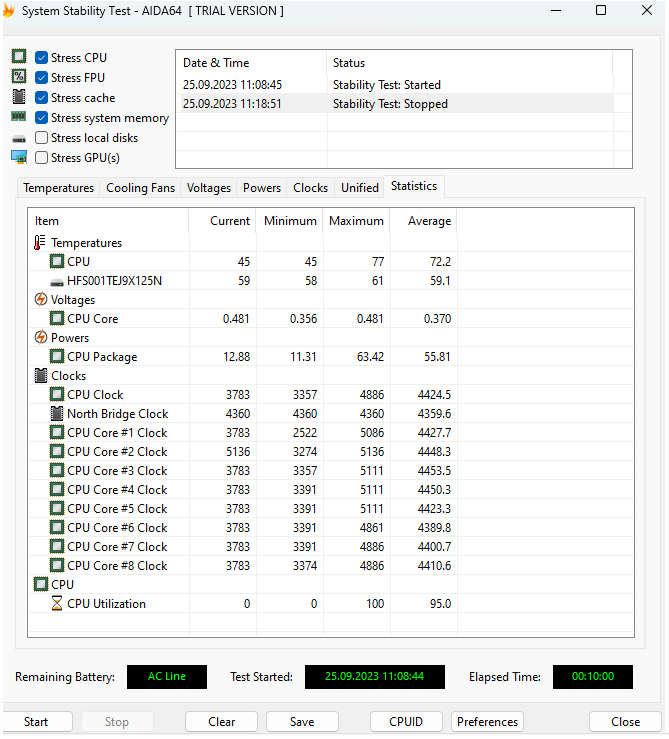Image resolution: width=669 pixels, height=739 pixels.
Task: Toggle the Stress system memory checkbox
Action: (x=41, y=117)
